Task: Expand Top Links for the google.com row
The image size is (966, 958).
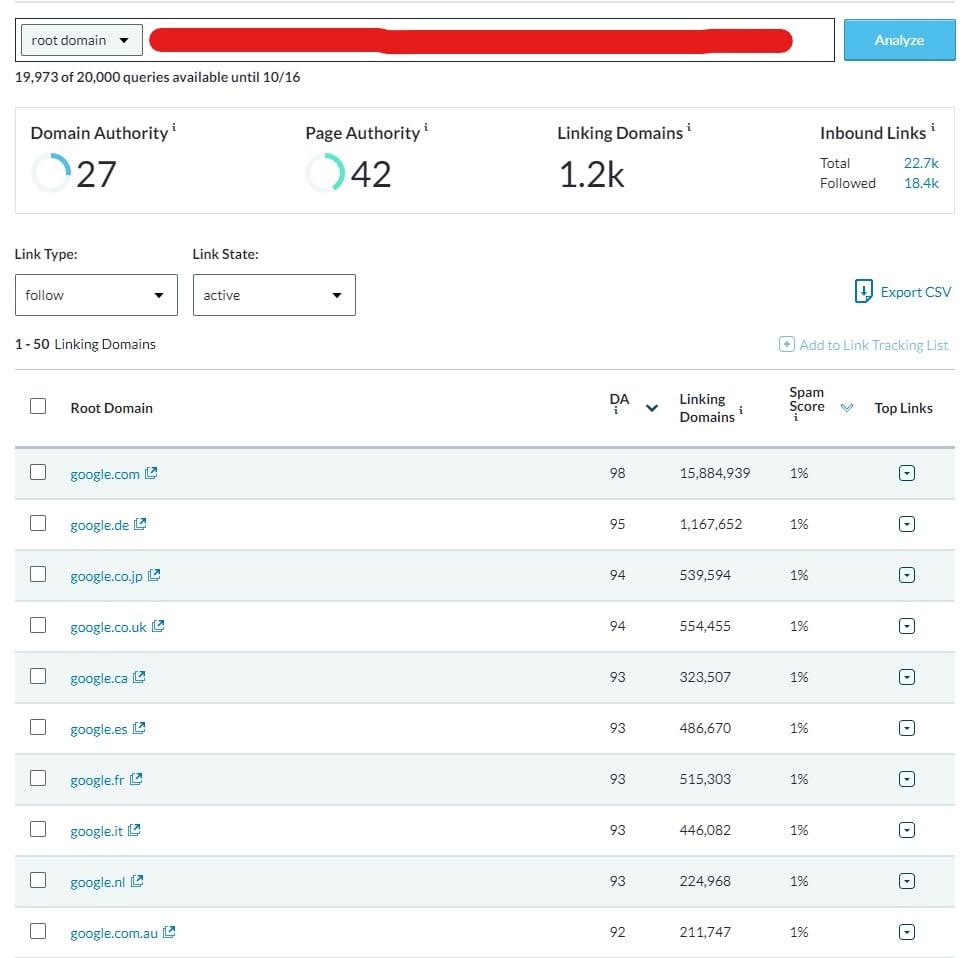Action: click(x=906, y=472)
